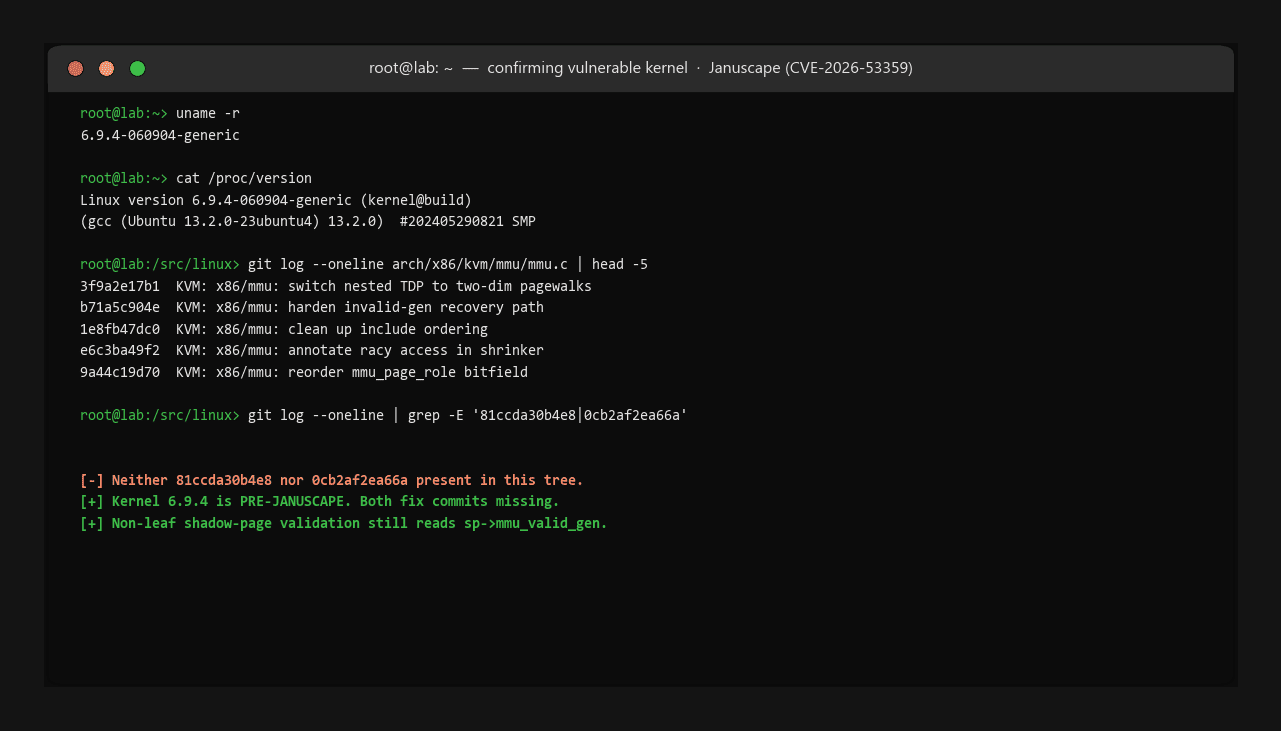Viewport: 1281px width, 731px height.
Task: Select commit e6c3ba49f2 annotate racy access line
Action: pyautogui.click(x=312, y=351)
